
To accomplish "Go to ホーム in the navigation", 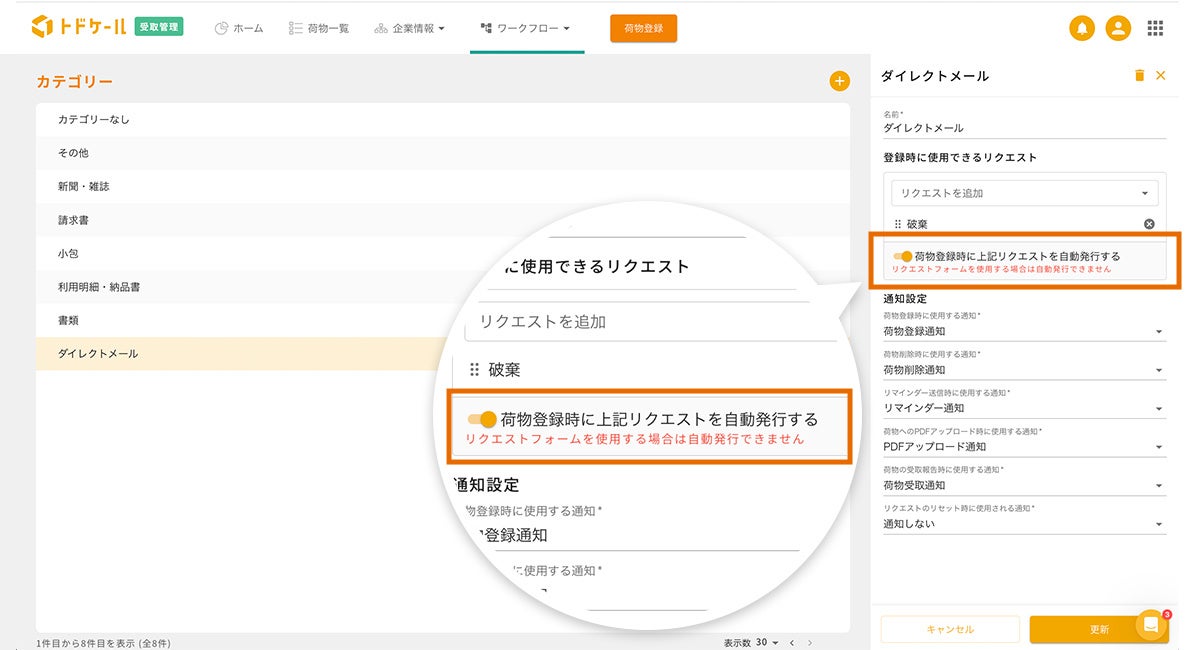I will (x=239, y=28).
